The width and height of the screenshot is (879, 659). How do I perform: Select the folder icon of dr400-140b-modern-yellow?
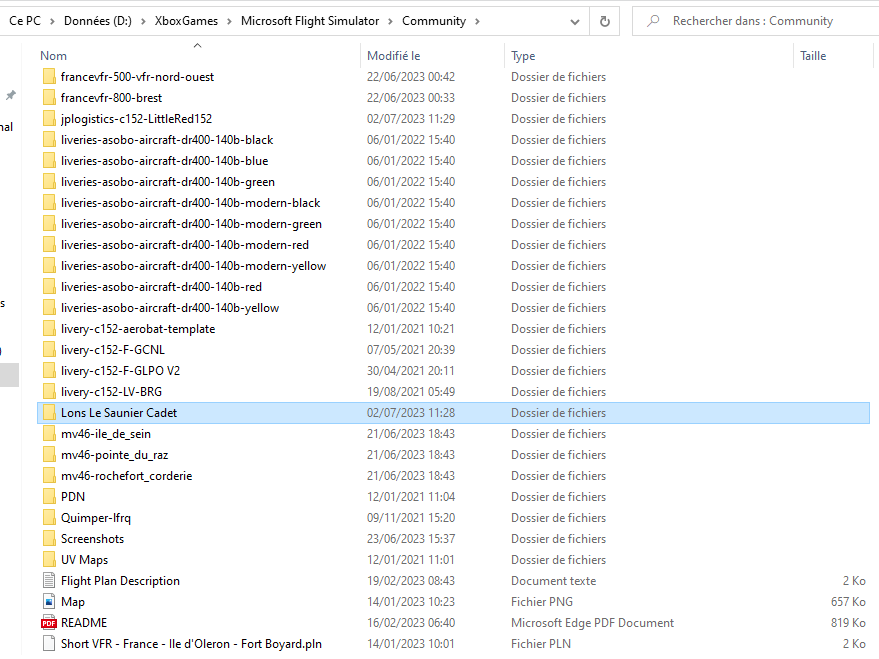click(49, 266)
